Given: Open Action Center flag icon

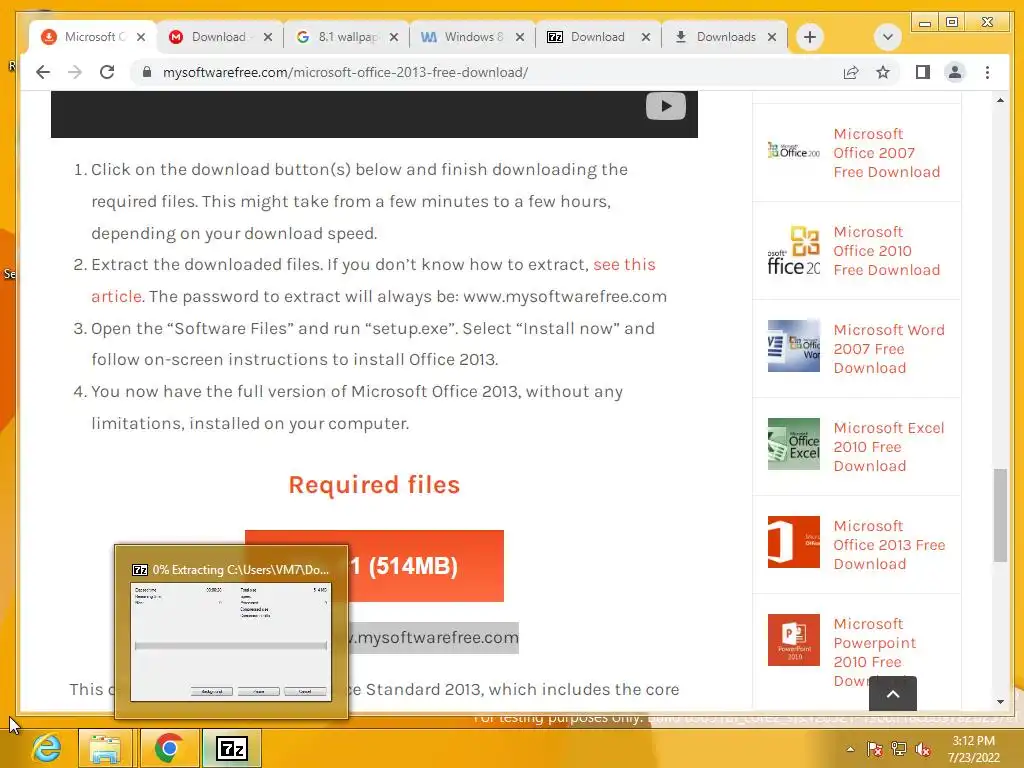Looking at the screenshot, I should click(874, 749).
